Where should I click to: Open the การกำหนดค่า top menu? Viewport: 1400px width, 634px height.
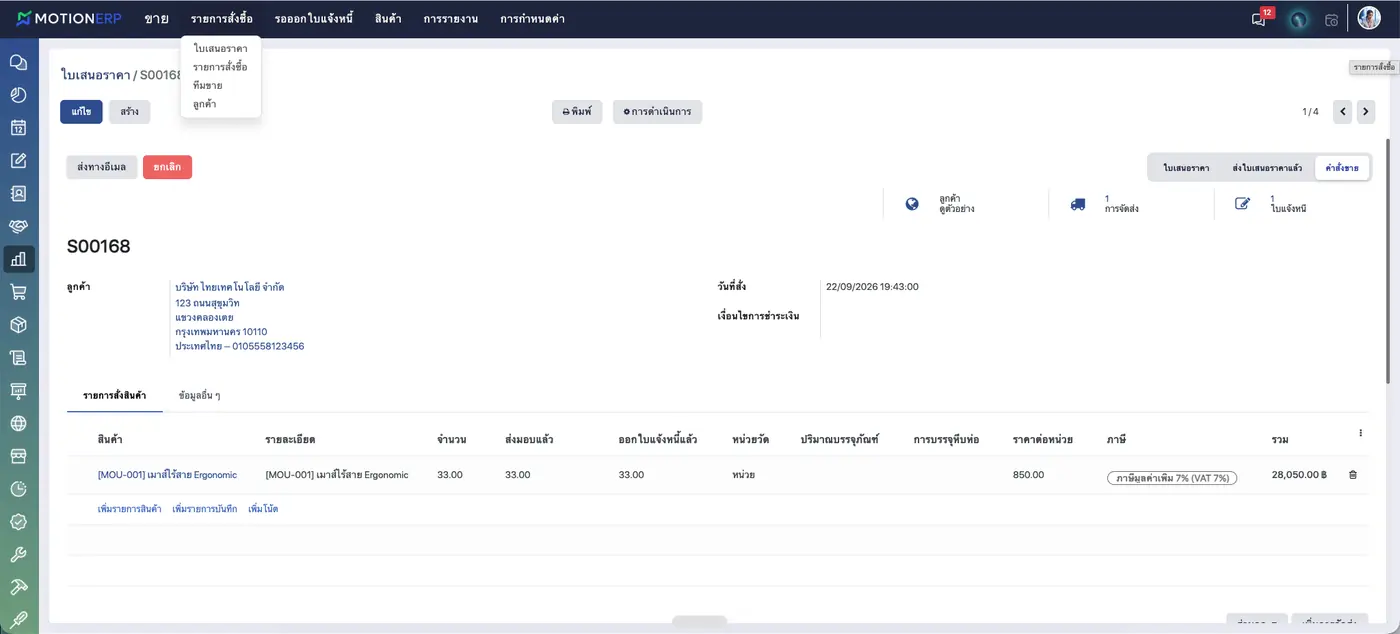coord(533,19)
